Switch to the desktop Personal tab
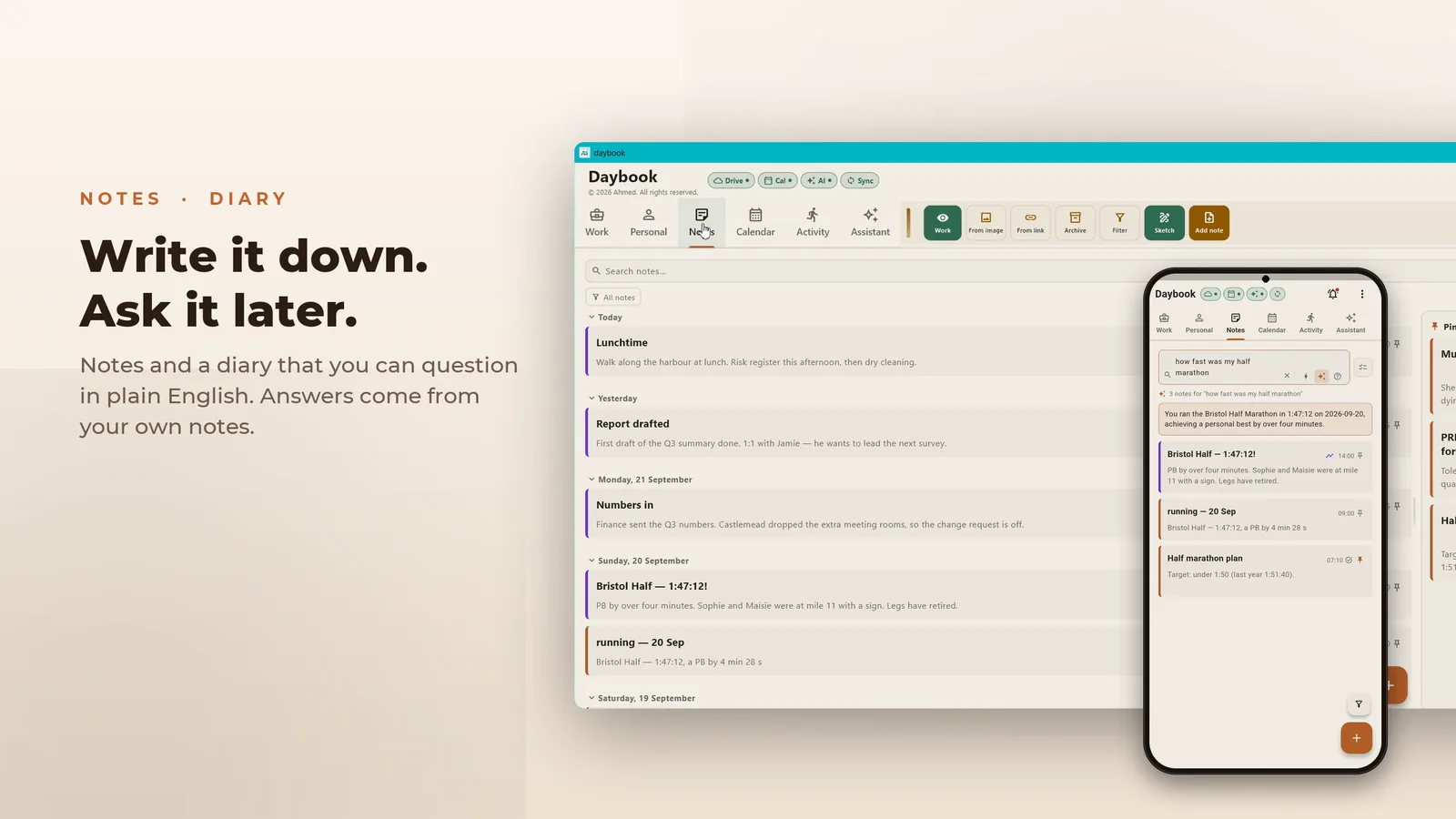This screenshot has height=819, width=1456. tap(649, 222)
